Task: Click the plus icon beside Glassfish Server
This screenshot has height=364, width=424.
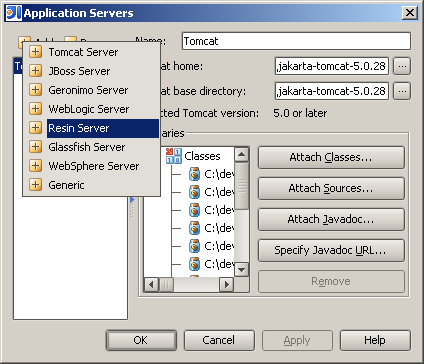Action: 35,147
